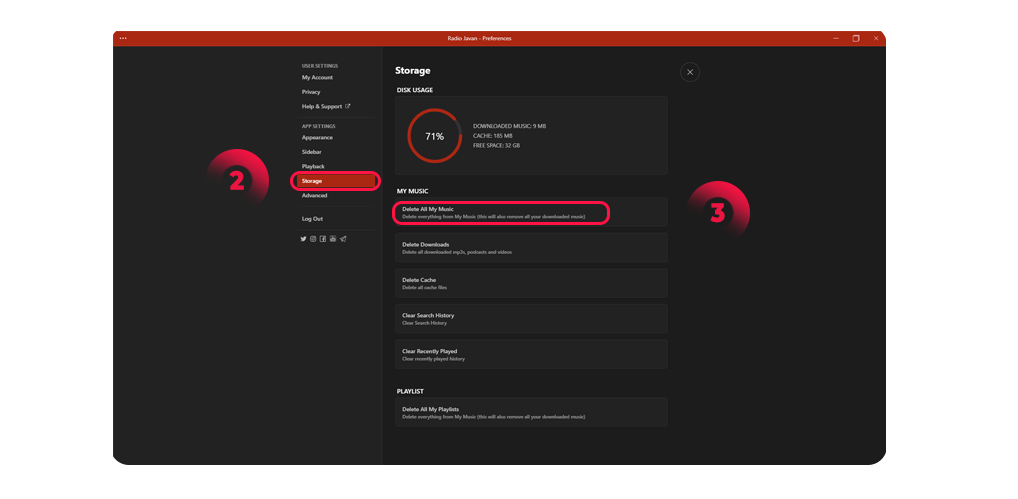Viewport: 1018px width, 499px height.
Task: Close the Radio Javan window
Action: (876, 38)
